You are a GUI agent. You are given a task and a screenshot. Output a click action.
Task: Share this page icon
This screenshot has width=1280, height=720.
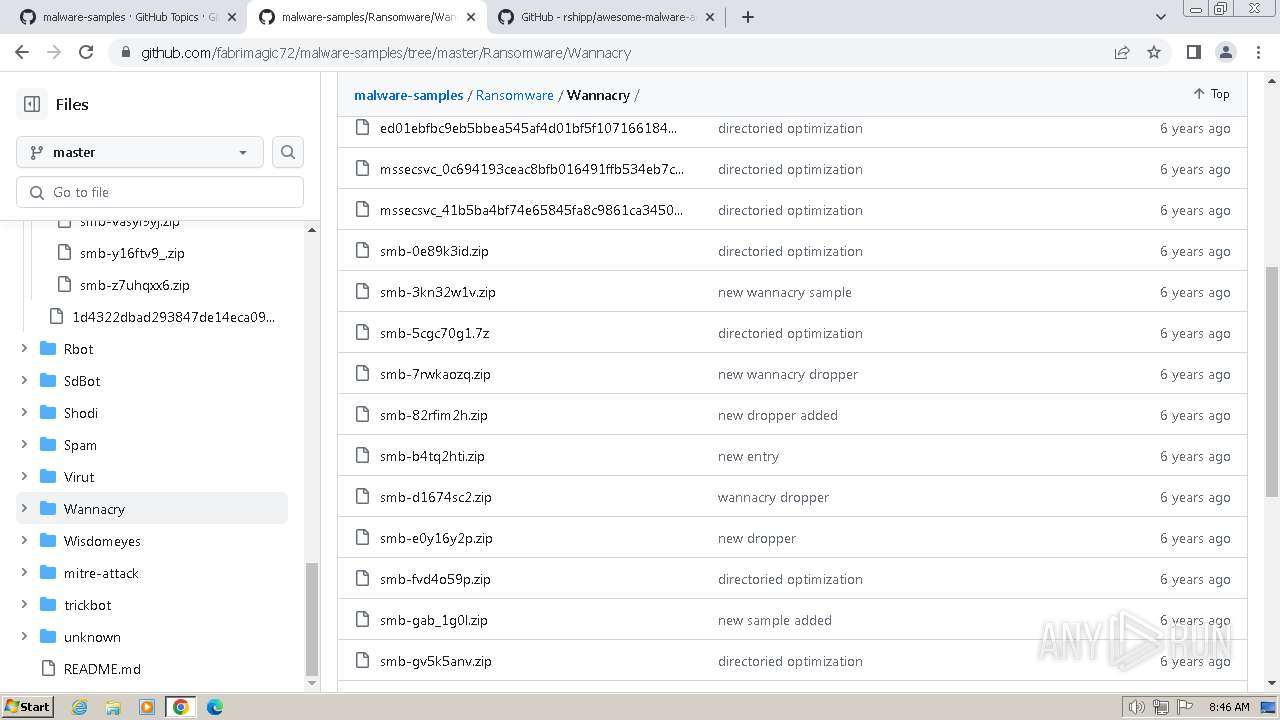(1122, 53)
